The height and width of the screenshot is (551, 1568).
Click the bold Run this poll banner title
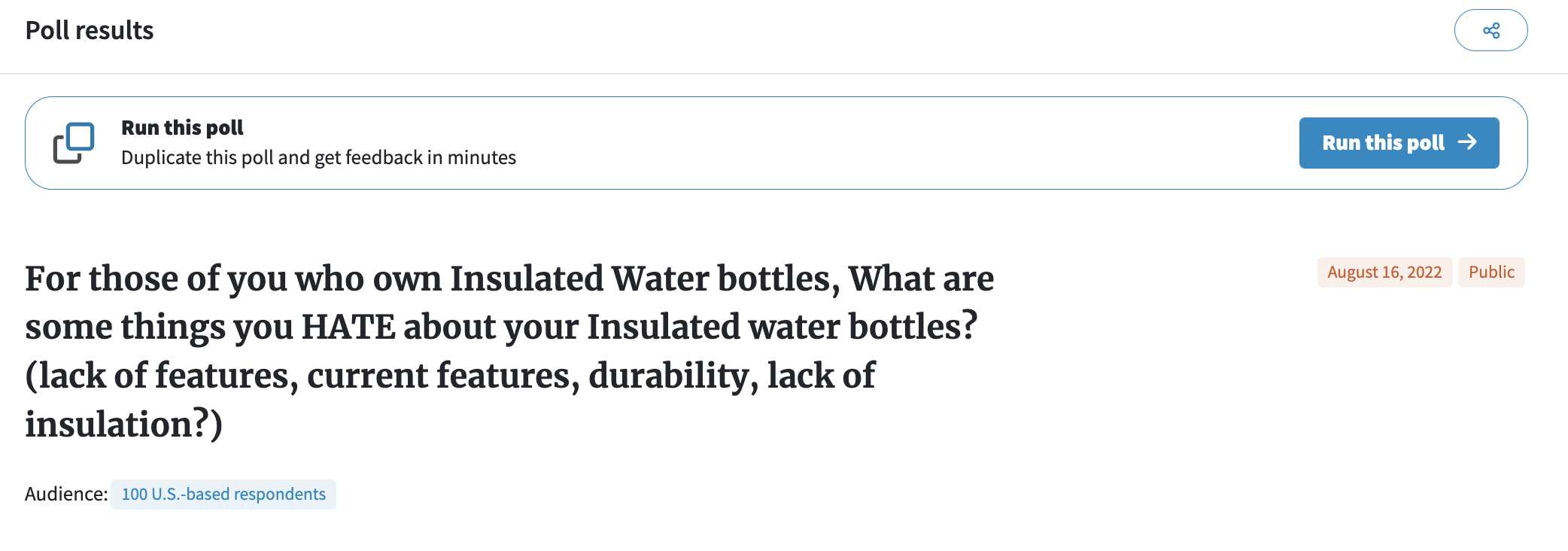pyautogui.click(x=182, y=128)
